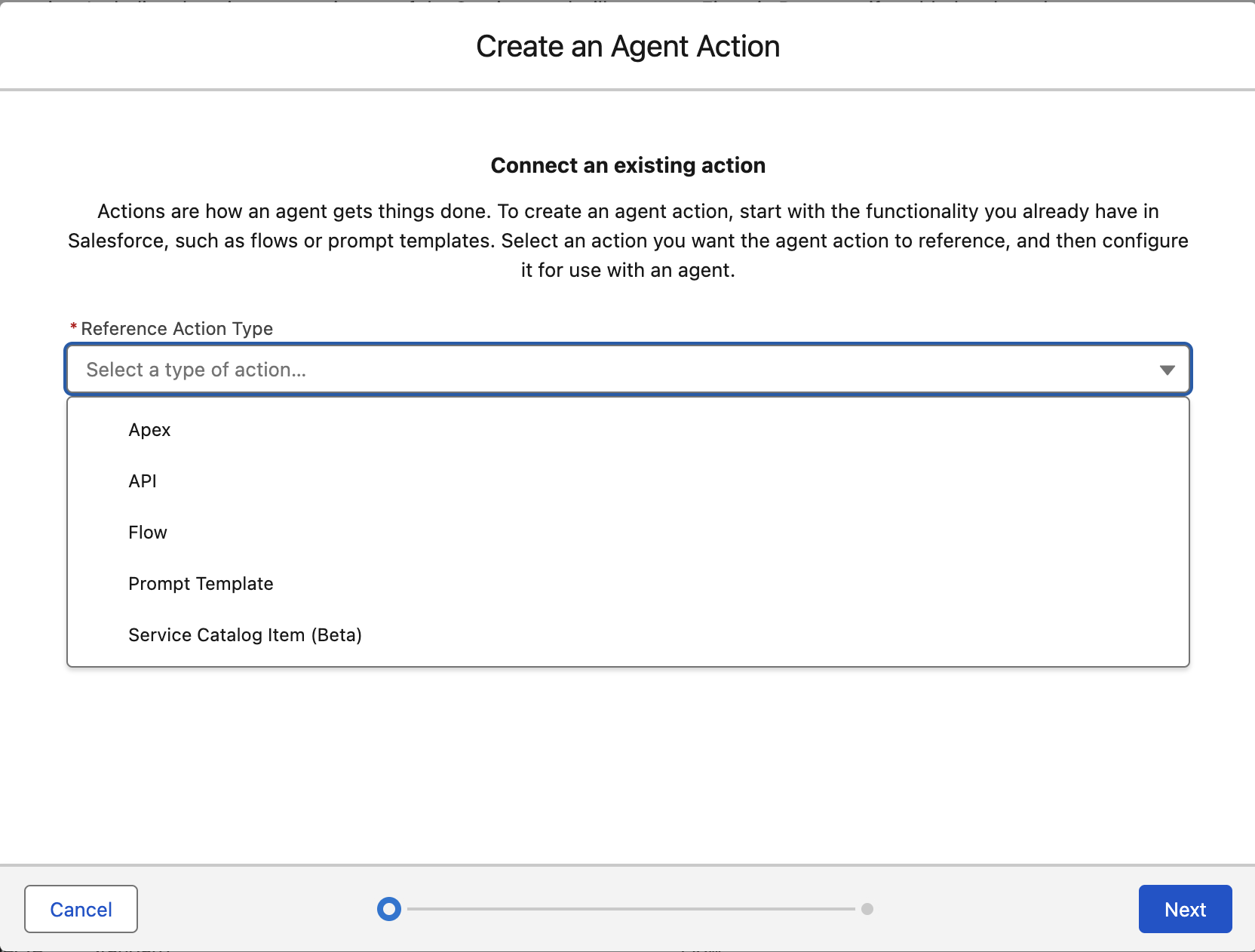Click the red required asterisk

73,327
